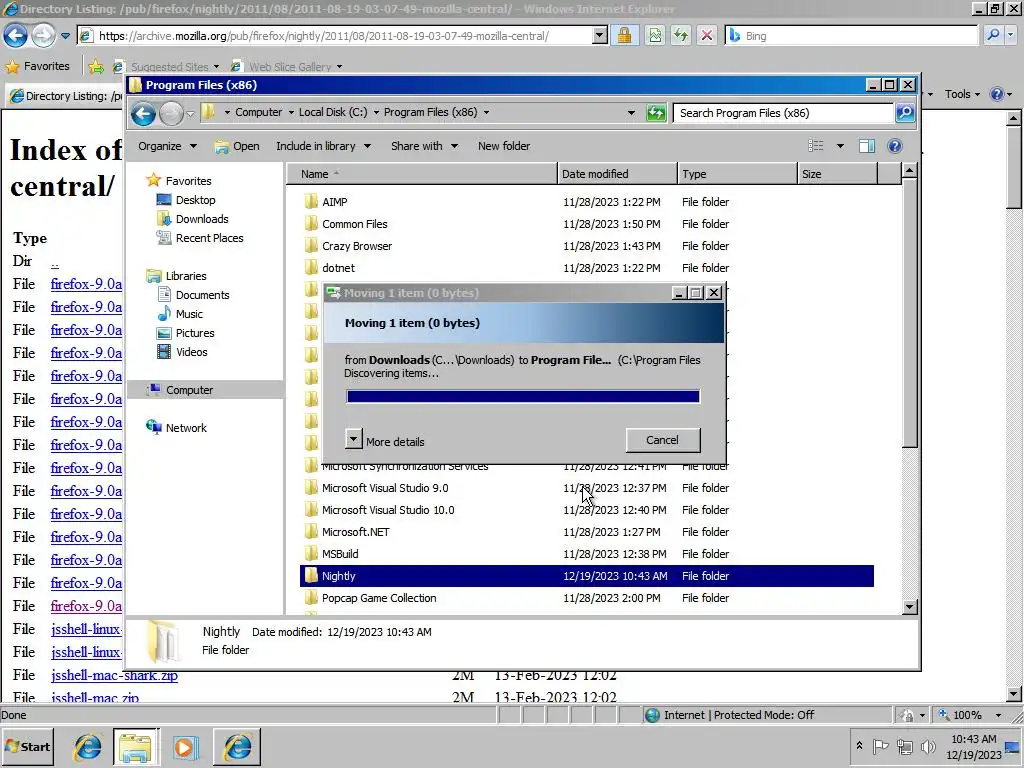Click the IE compatibility view icon
Viewport: 1024px width, 768px height.
[x=654, y=35]
